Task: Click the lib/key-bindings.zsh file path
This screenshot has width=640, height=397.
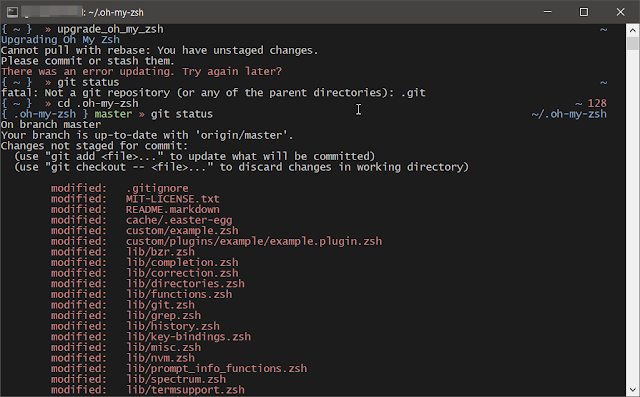Action: tap(188, 337)
